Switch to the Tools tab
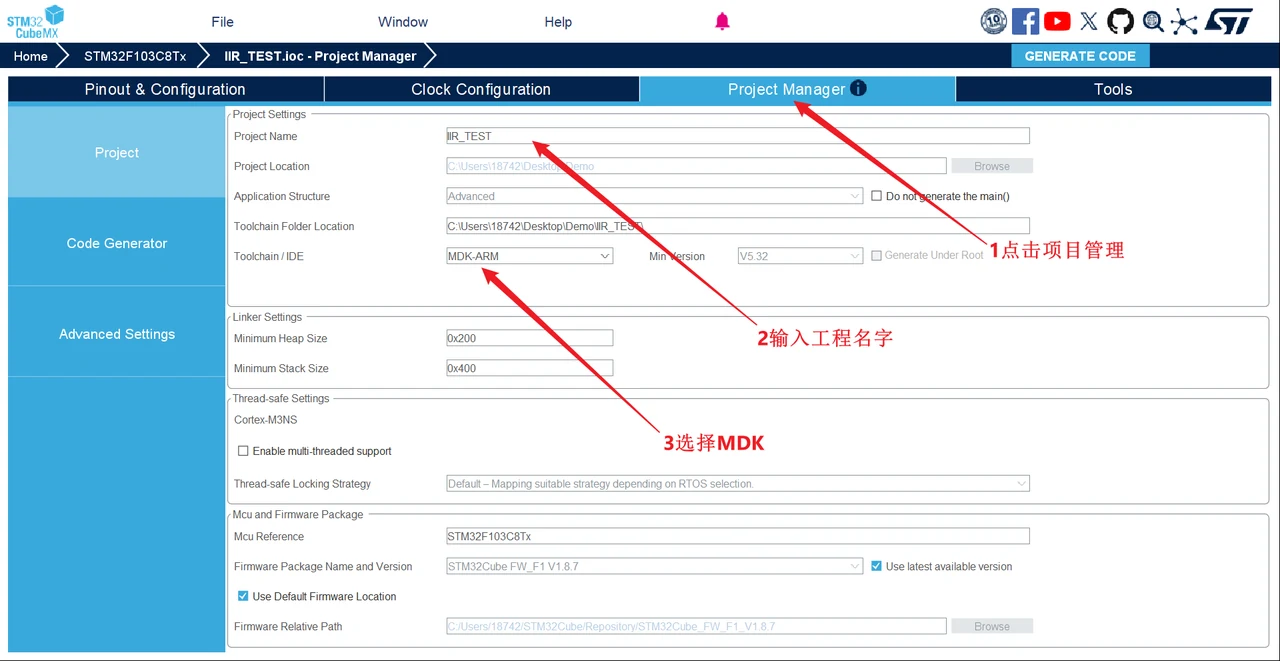The image size is (1280, 661). [x=1113, y=89]
